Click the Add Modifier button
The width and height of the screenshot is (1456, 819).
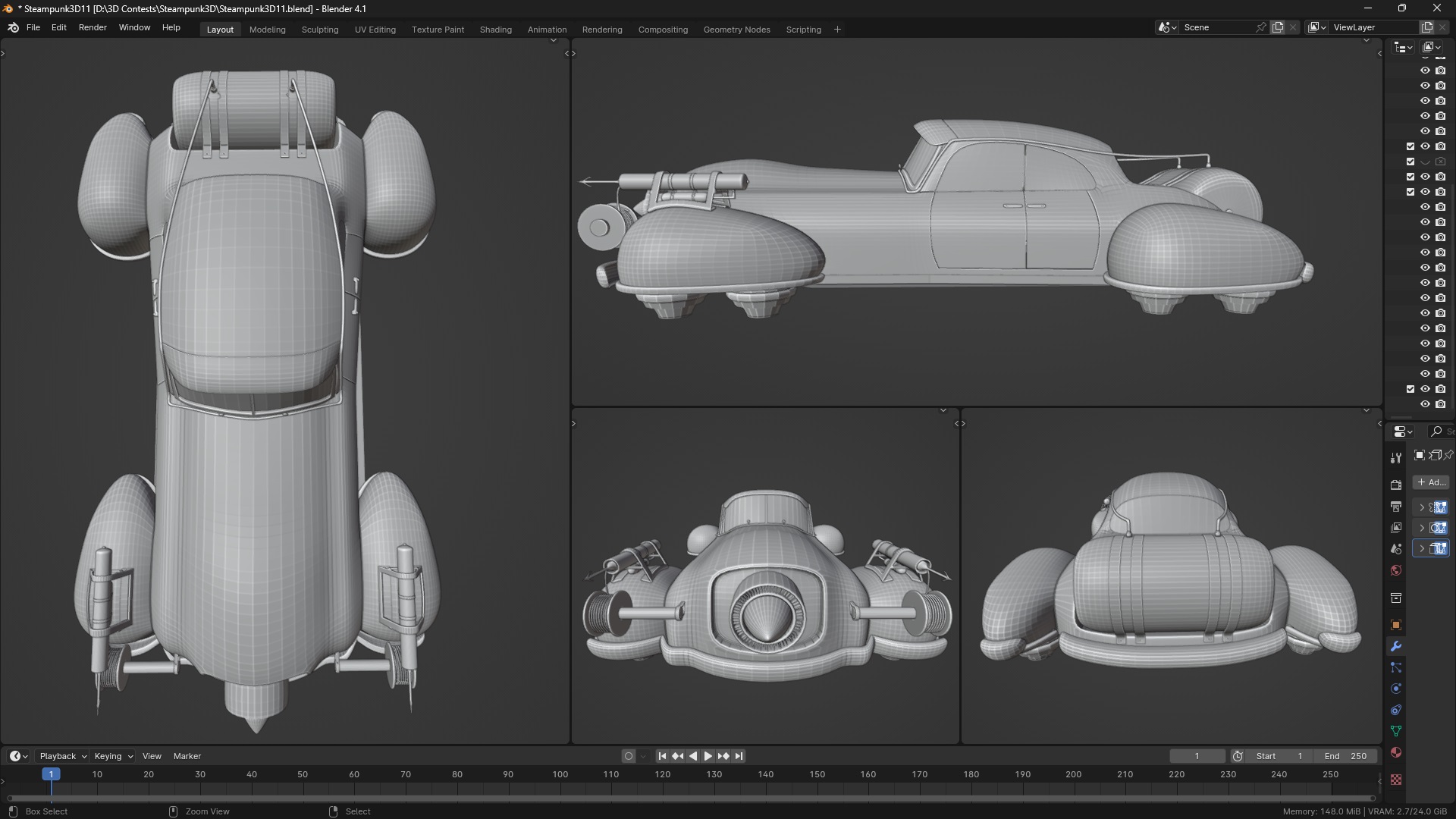1431,482
